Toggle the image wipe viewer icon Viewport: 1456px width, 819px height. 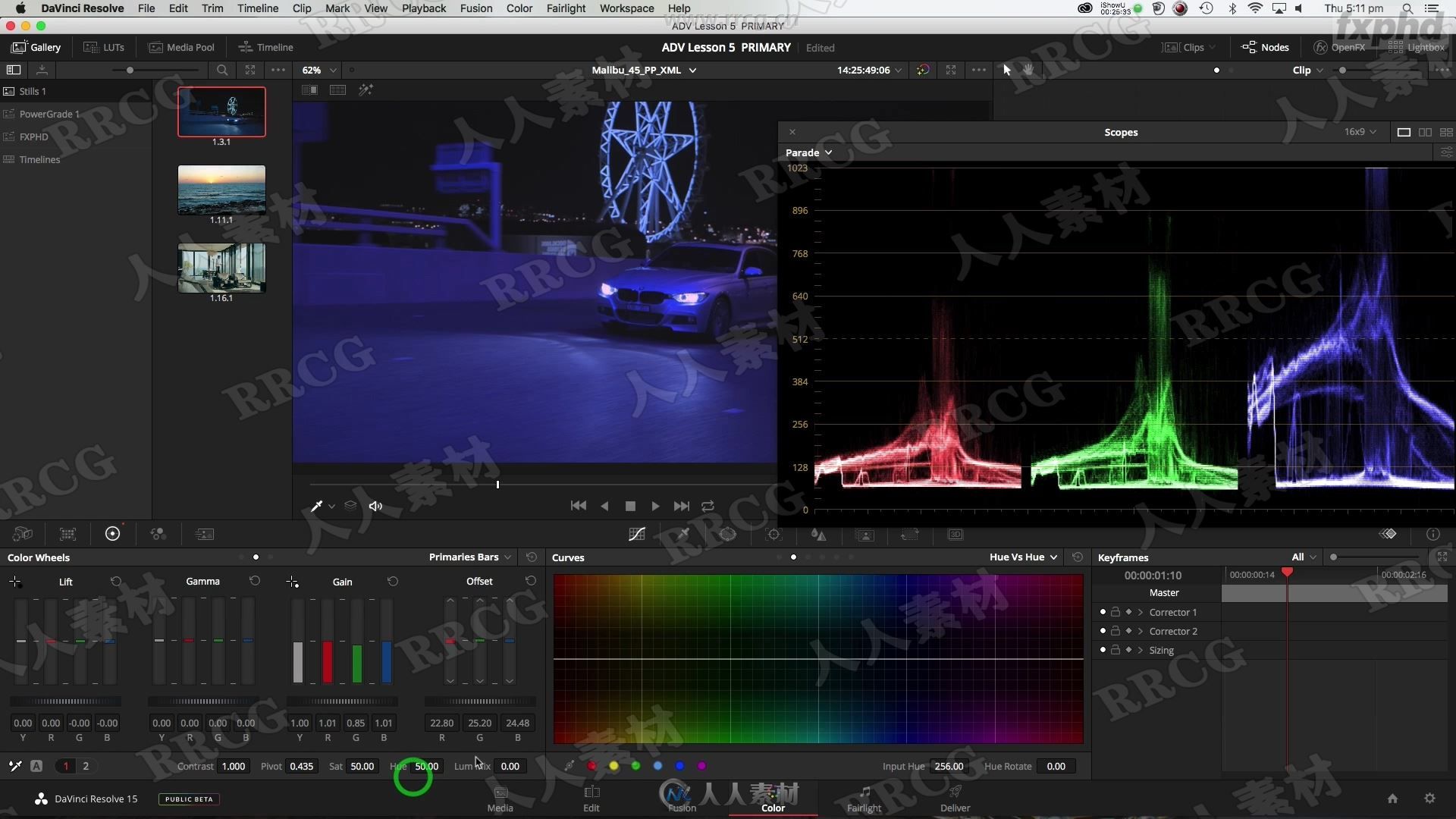click(x=309, y=89)
